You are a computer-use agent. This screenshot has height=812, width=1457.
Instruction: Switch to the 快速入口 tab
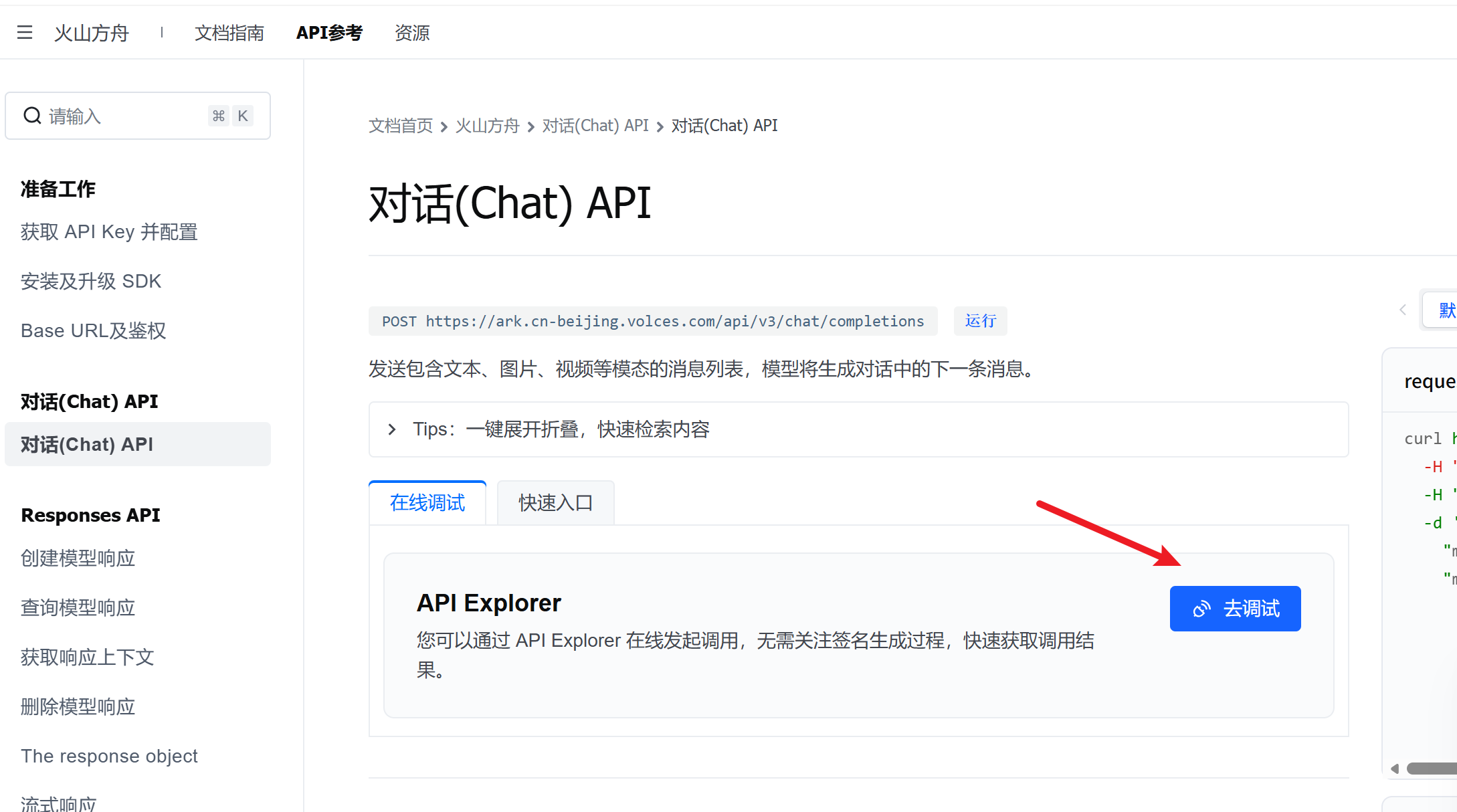(x=555, y=503)
